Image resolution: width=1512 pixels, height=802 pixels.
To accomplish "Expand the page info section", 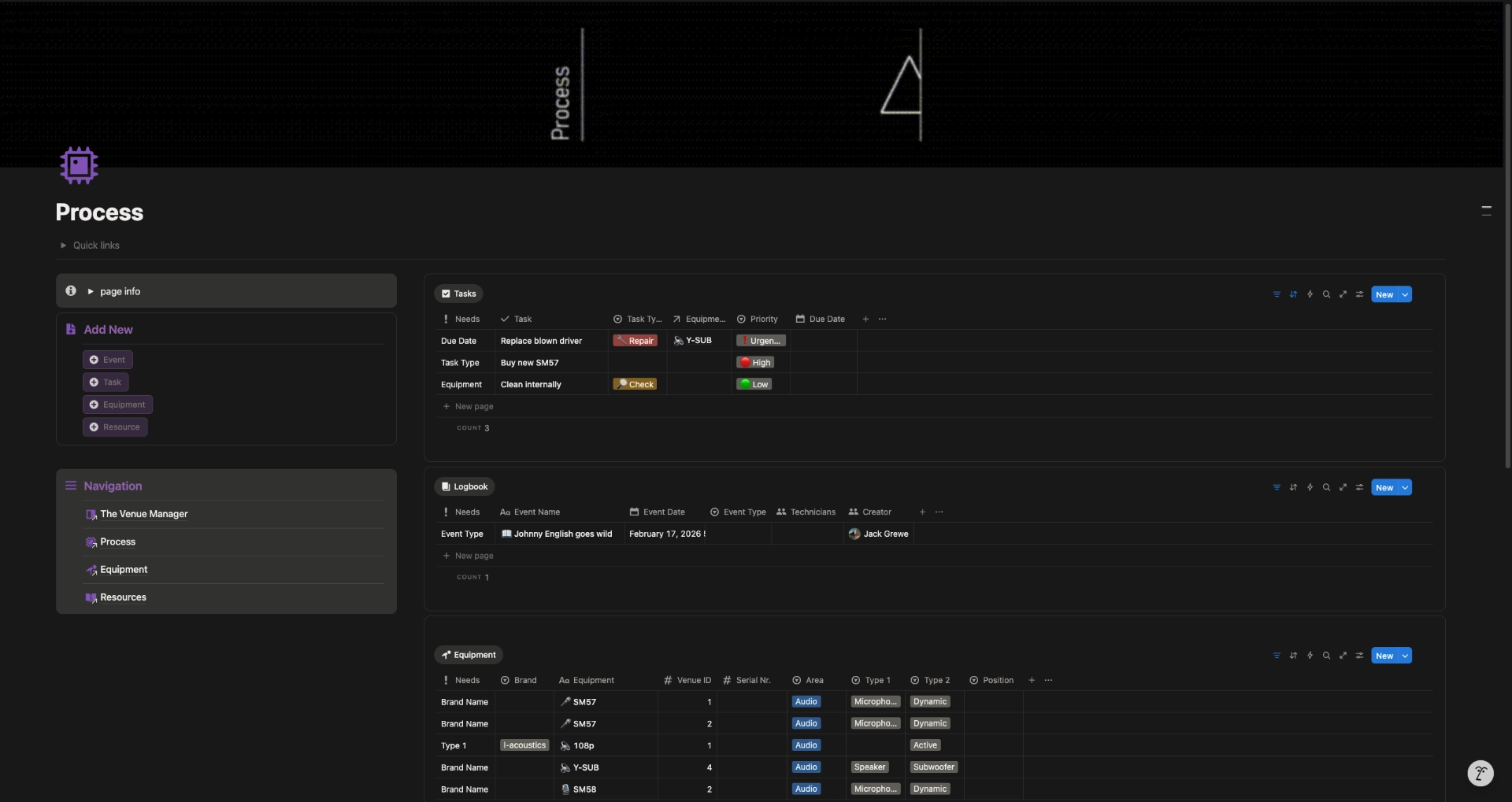I will (x=89, y=290).
